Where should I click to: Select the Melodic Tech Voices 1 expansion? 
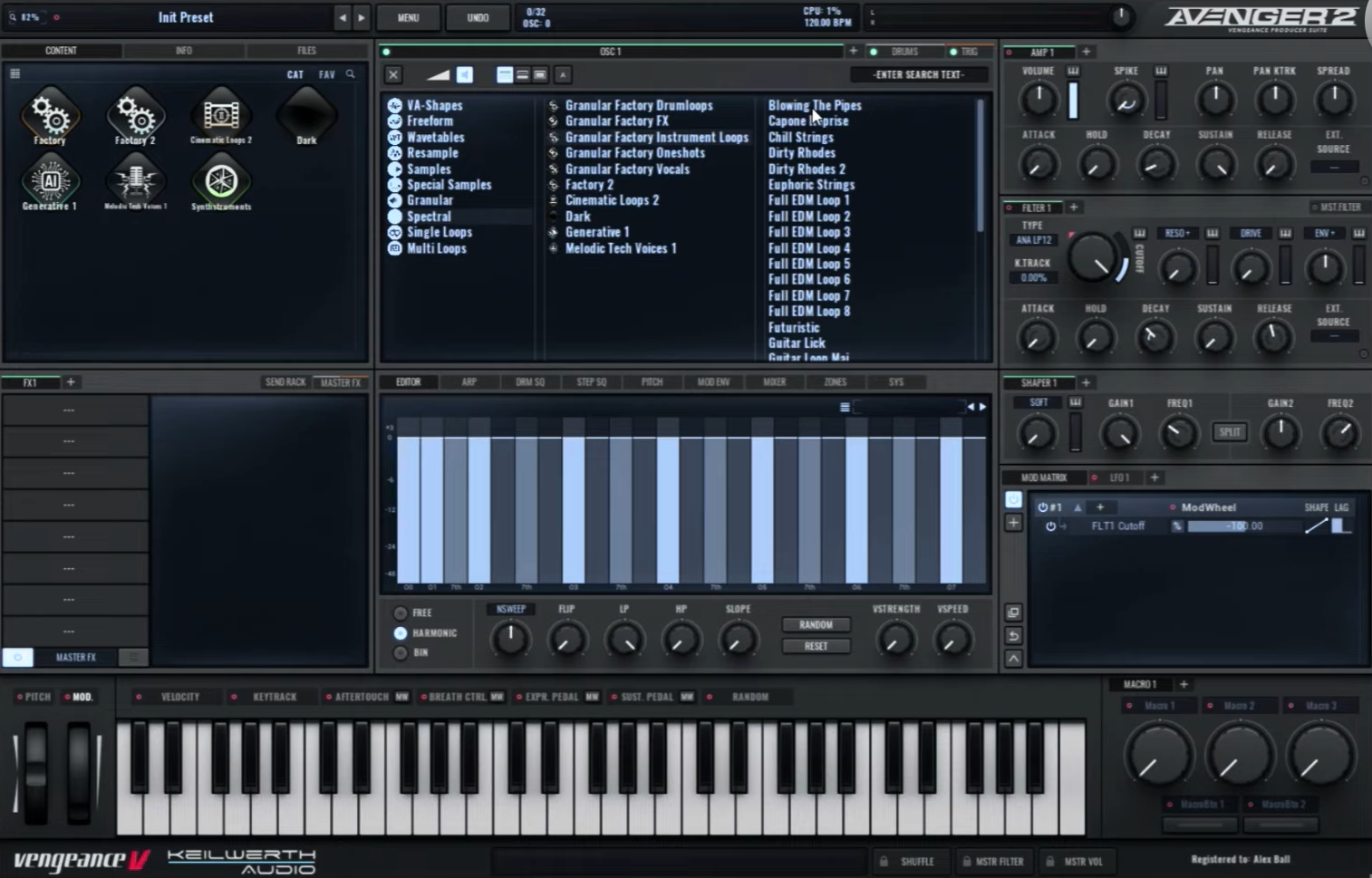(135, 182)
